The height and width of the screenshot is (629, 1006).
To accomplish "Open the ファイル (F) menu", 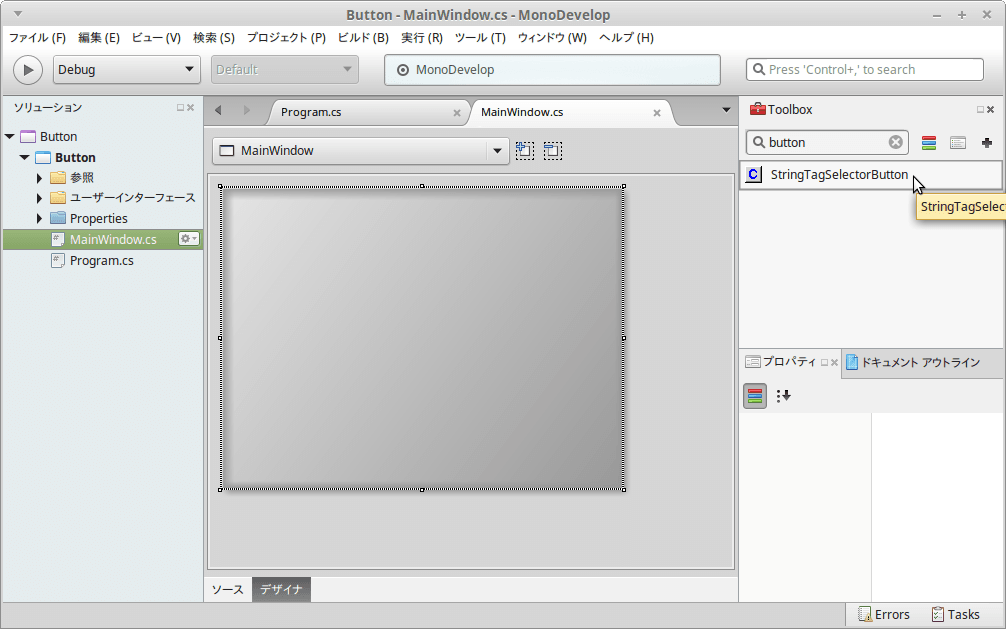I will 37,38.
